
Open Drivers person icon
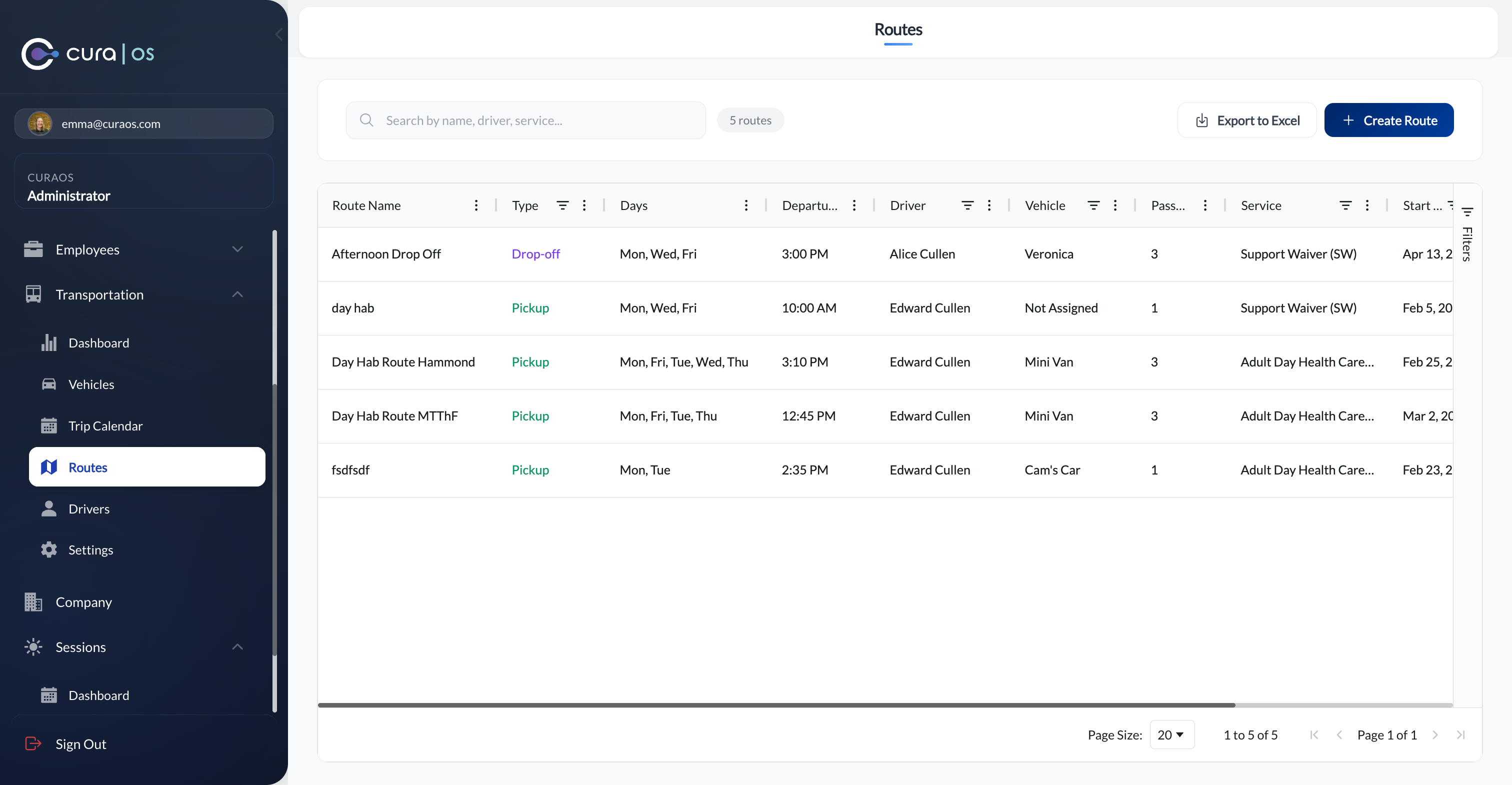click(x=48, y=508)
